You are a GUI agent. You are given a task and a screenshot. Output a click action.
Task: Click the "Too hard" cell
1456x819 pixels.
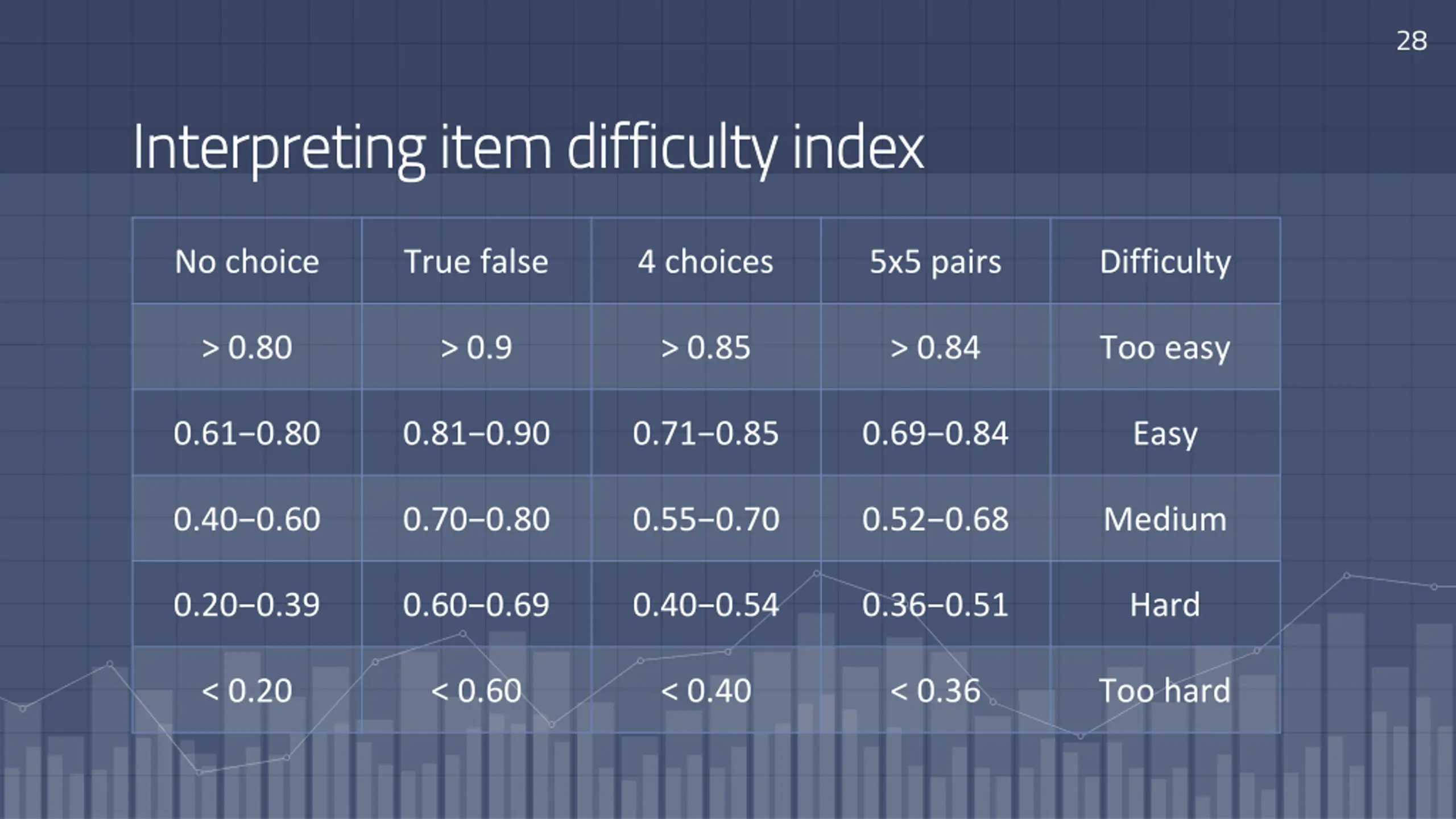(1165, 690)
